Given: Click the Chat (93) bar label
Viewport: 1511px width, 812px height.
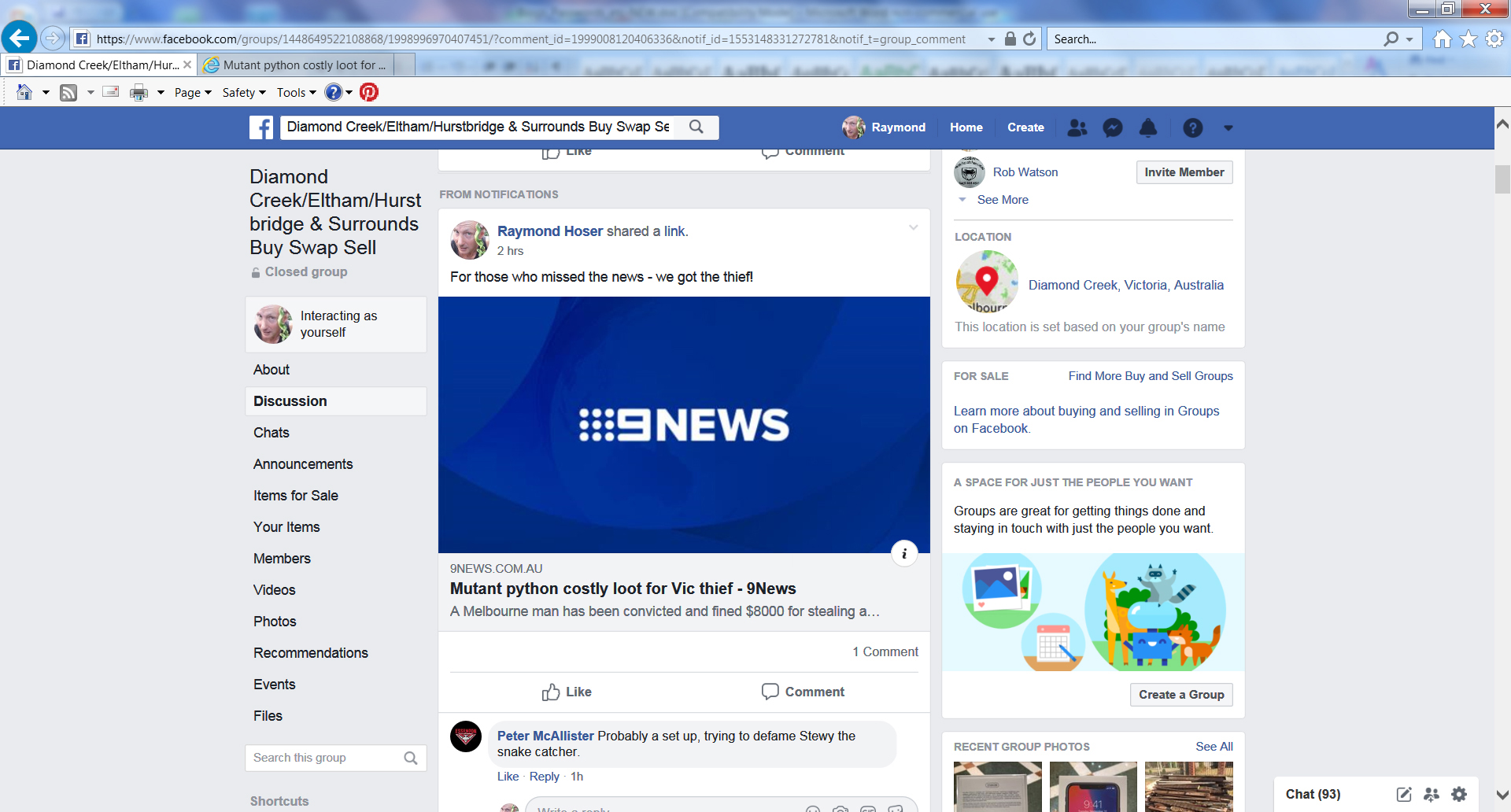Looking at the screenshot, I should coord(1313,795).
